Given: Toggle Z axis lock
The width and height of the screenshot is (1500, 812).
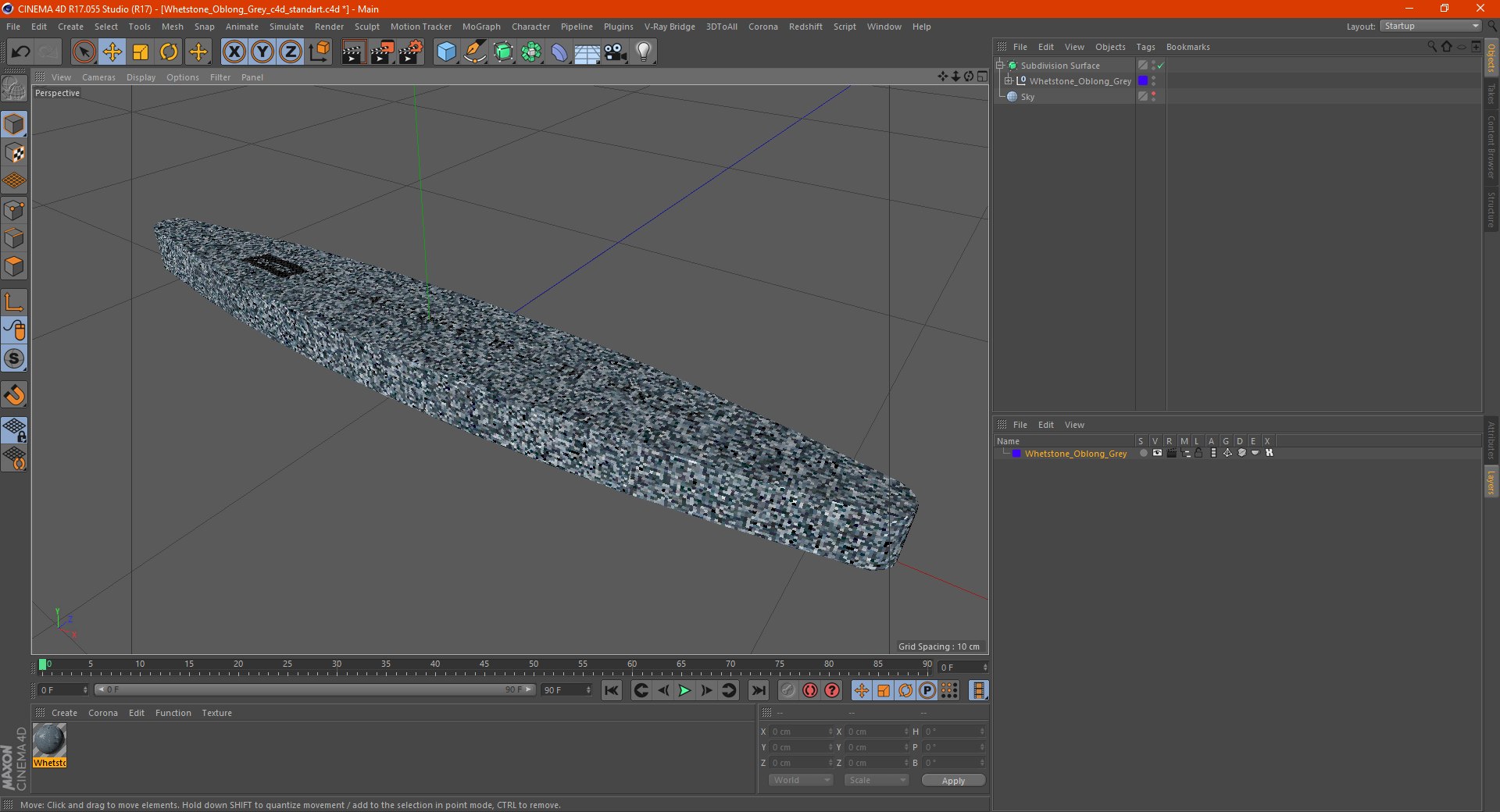Looking at the screenshot, I should click(x=290, y=52).
